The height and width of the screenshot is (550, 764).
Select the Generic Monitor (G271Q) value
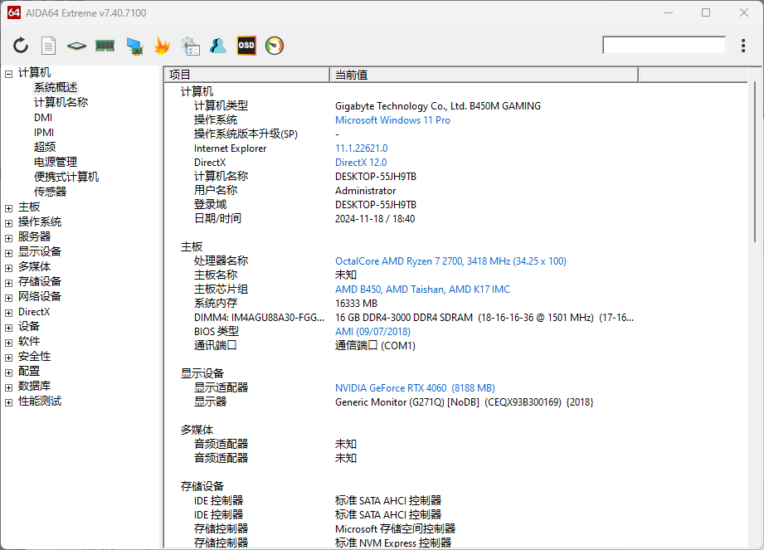[x=464, y=402]
